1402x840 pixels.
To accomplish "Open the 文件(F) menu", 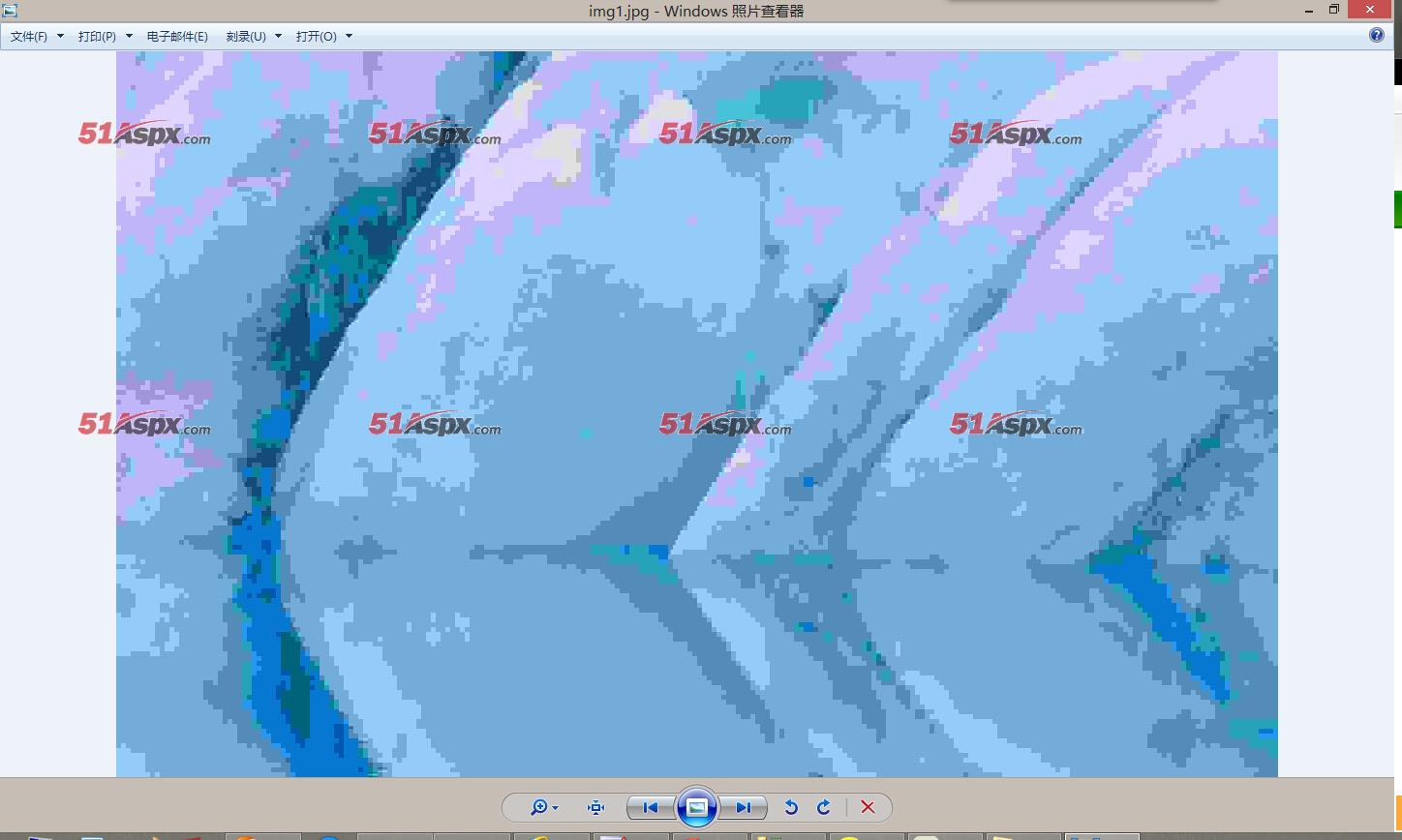I will 37,36.
